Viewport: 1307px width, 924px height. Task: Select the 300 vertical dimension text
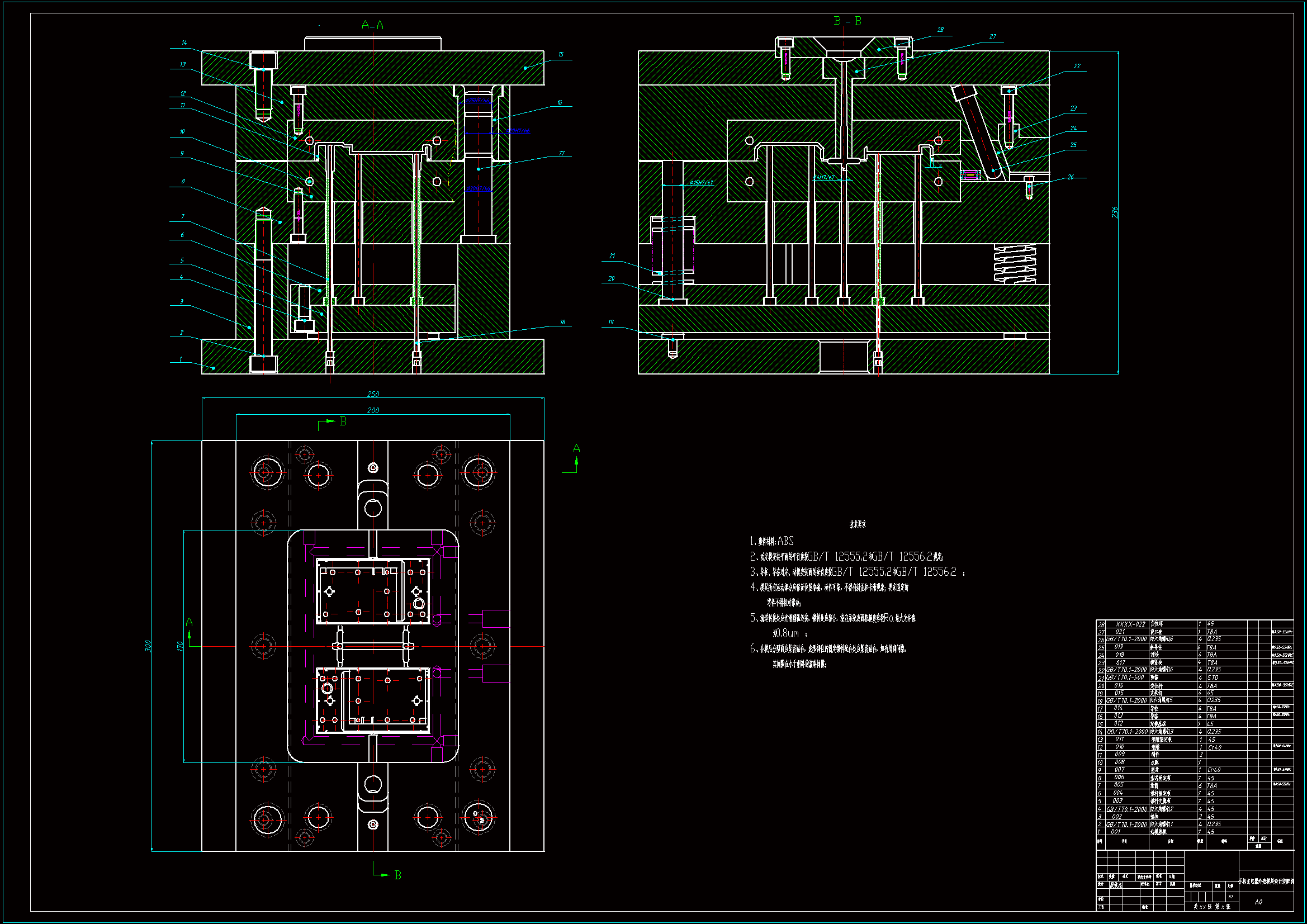[x=148, y=646]
